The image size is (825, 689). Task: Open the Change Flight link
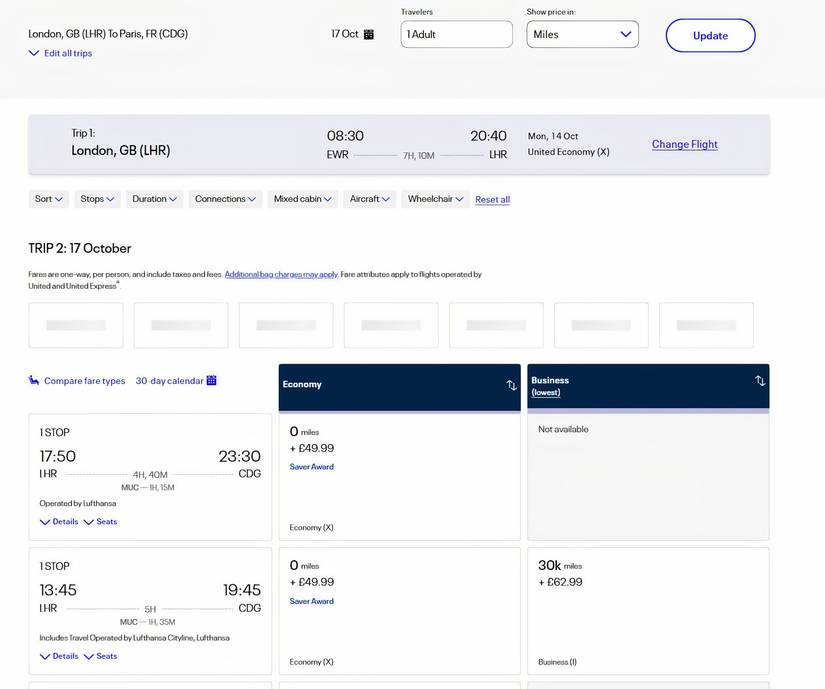click(x=684, y=143)
